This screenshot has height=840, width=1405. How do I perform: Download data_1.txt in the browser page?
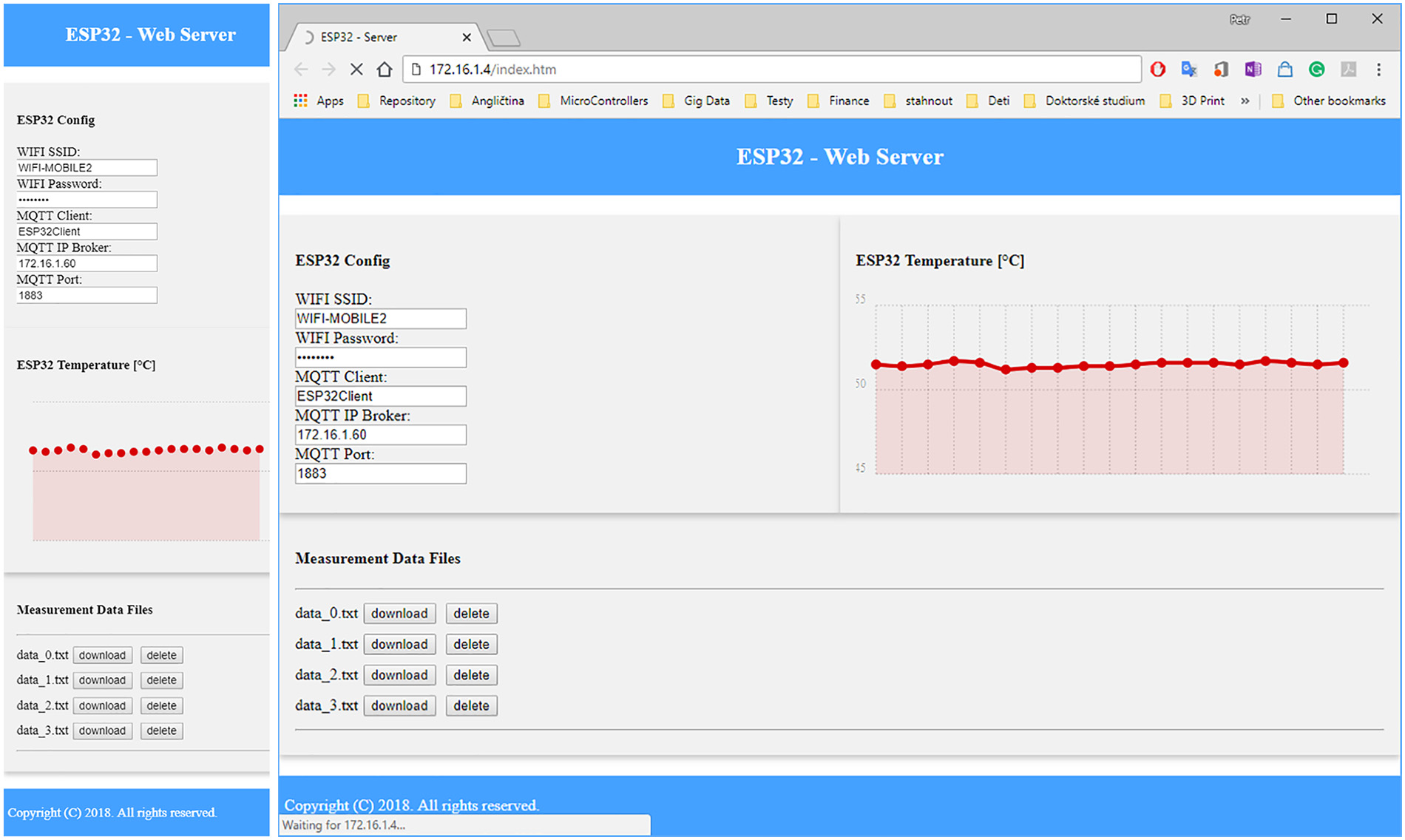tap(399, 644)
